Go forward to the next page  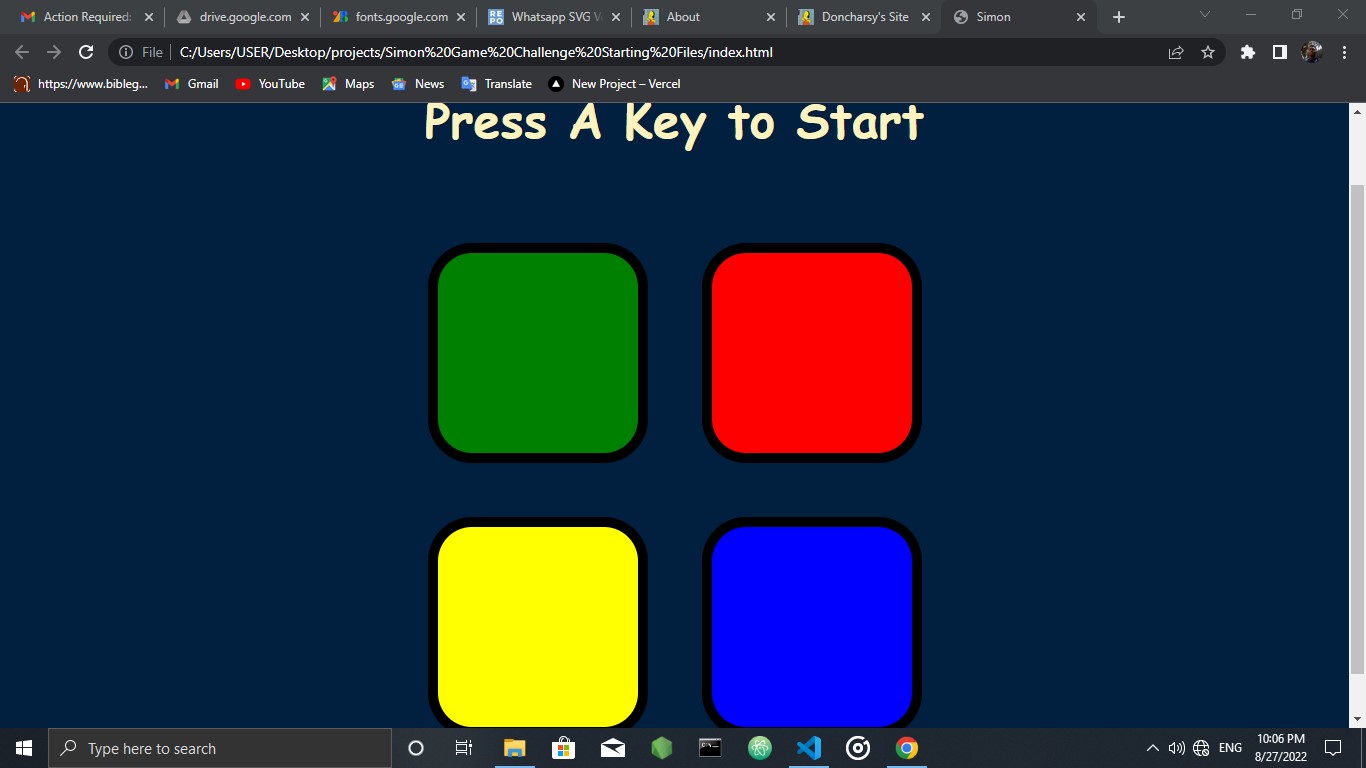(54, 52)
